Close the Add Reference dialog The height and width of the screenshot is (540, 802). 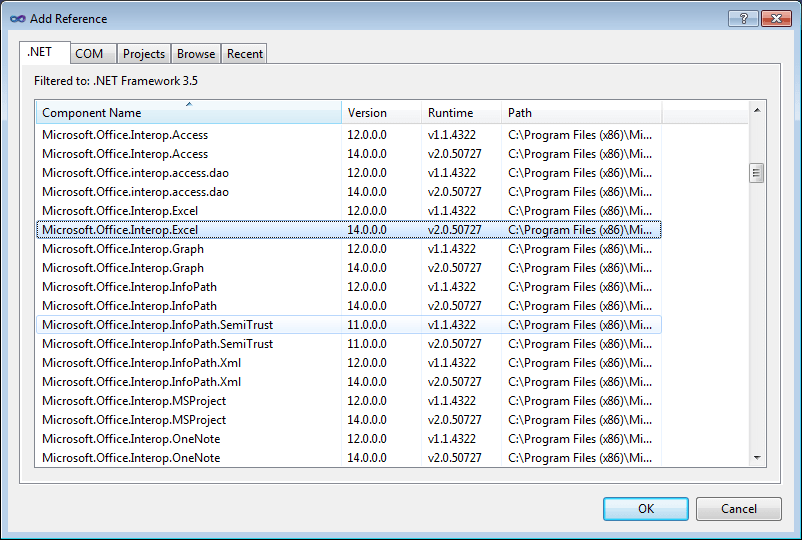[x=776, y=18]
